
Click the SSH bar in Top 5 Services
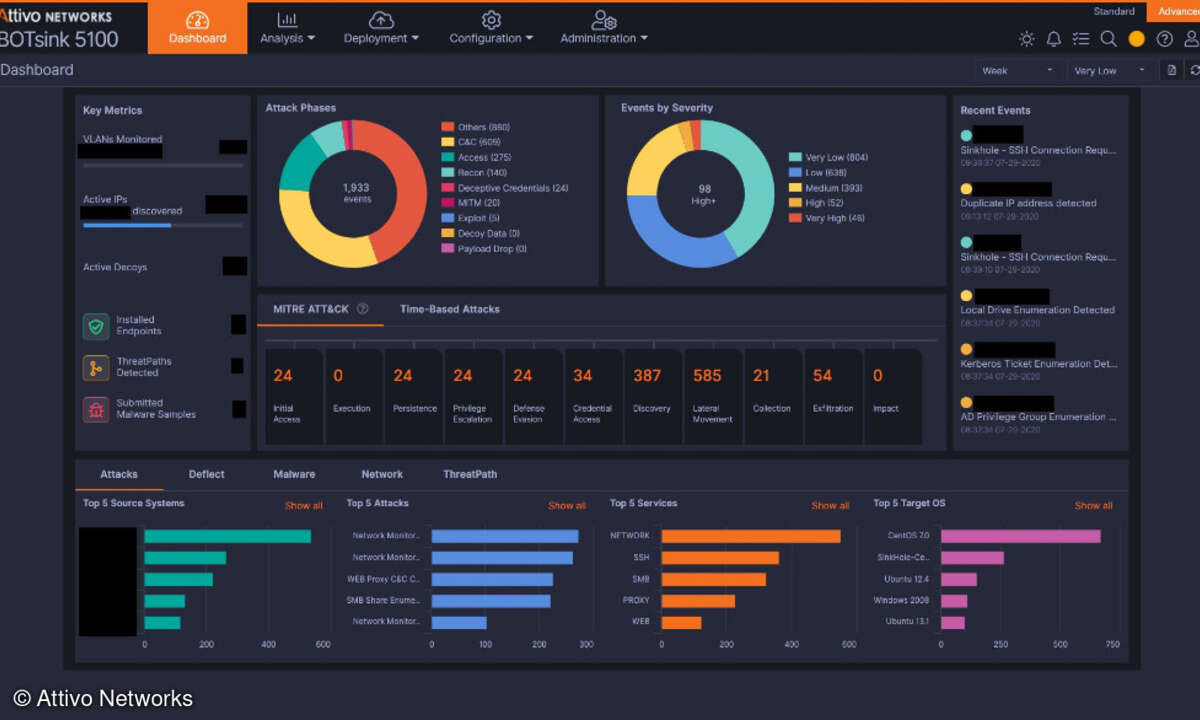pyautogui.click(x=720, y=557)
